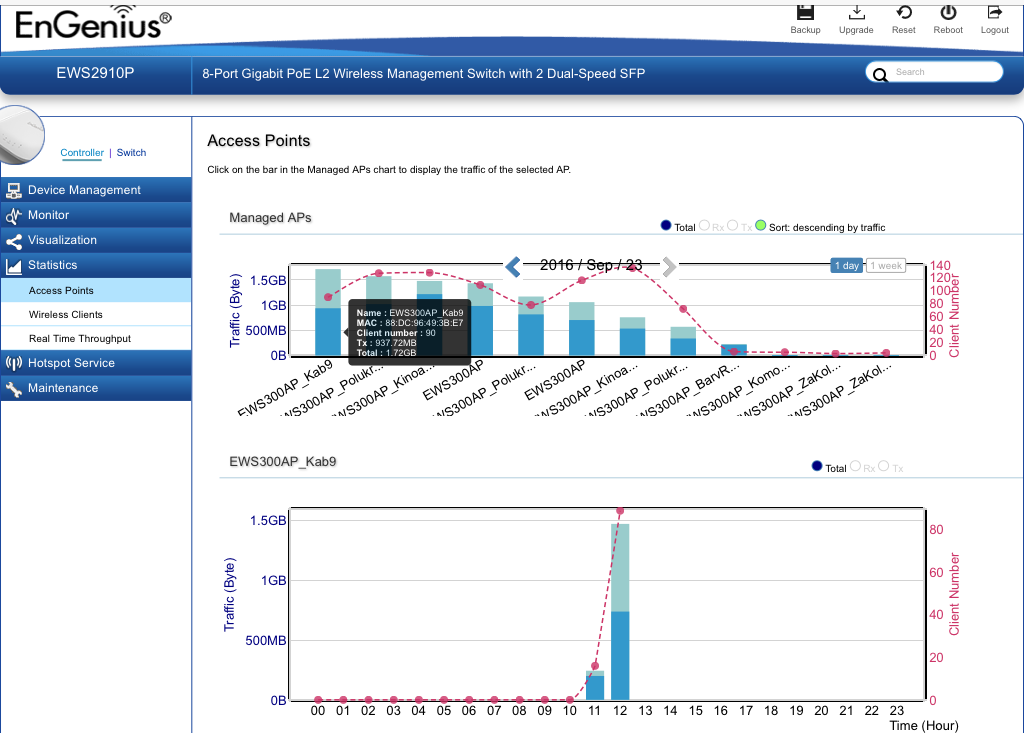Expand the Device Management menu

click(x=96, y=190)
